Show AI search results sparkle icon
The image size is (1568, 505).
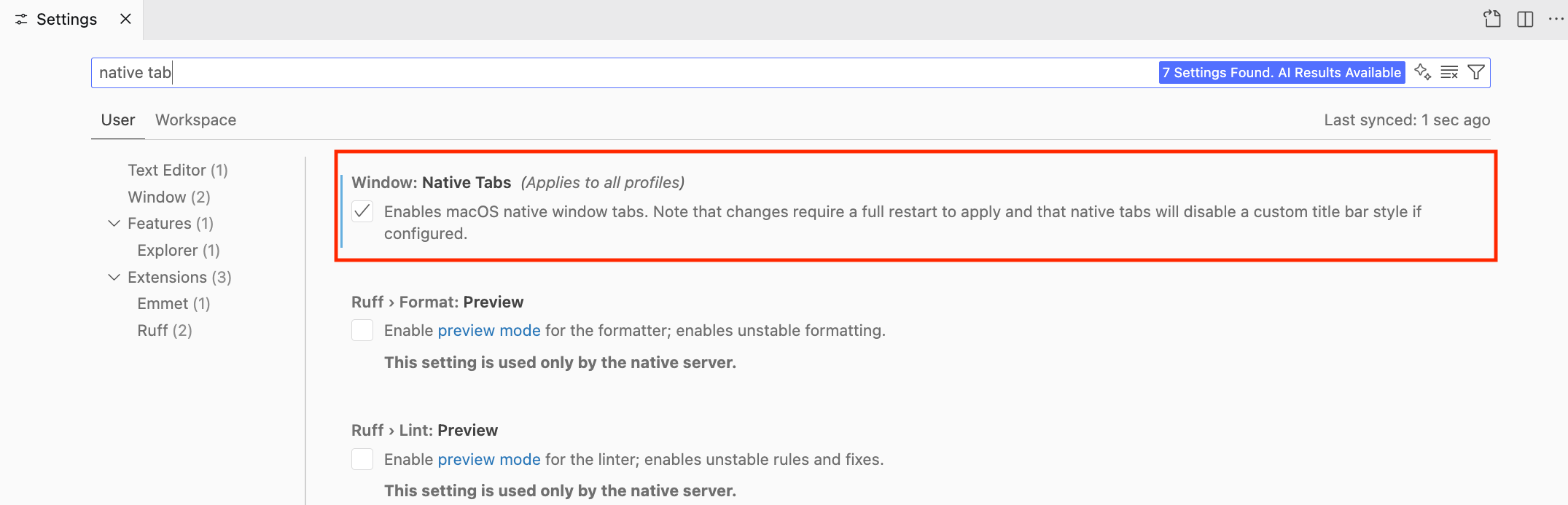1422,72
